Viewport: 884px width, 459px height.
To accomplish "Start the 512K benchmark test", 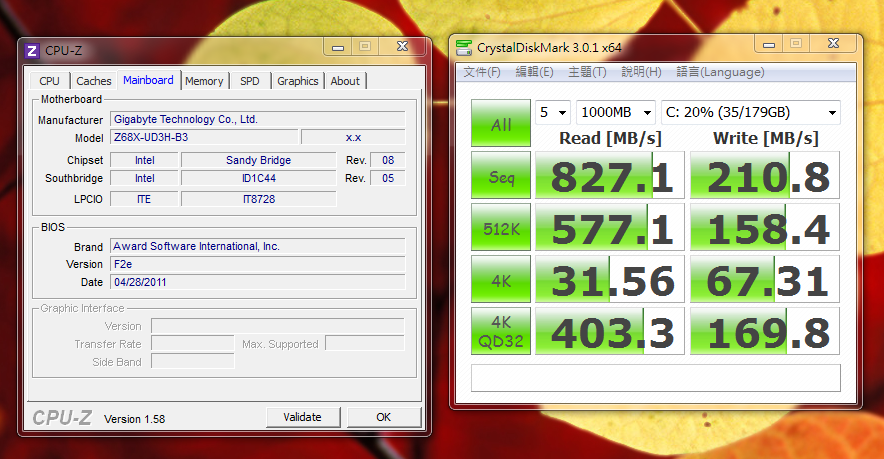I will [x=501, y=227].
